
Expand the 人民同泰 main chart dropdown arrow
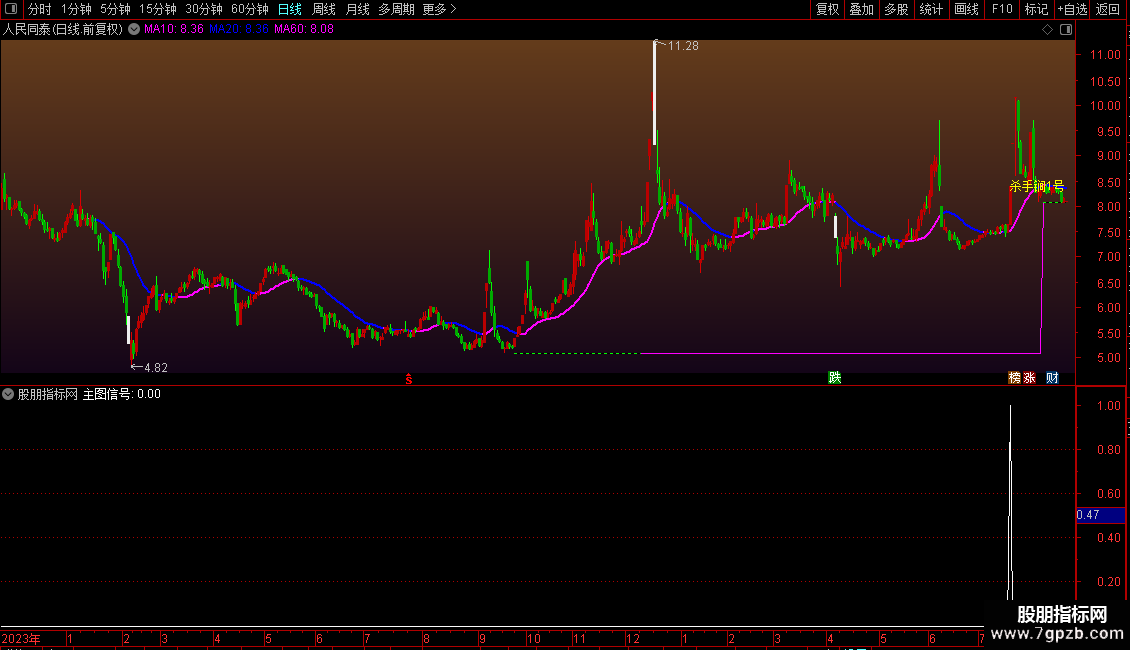pyautogui.click(x=134, y=30)
